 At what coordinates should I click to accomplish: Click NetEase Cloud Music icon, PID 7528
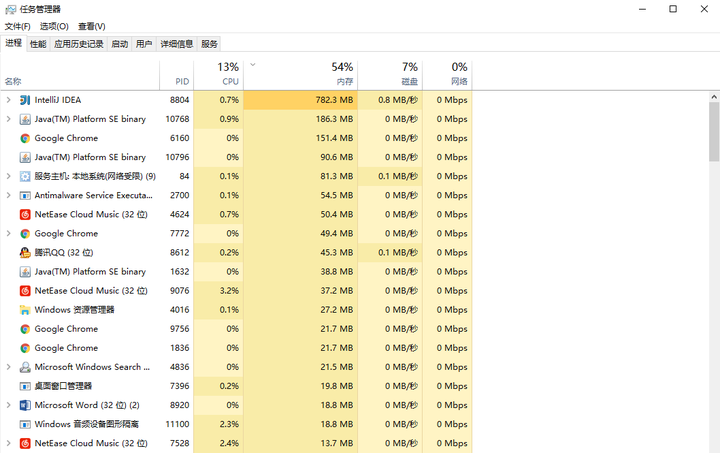pyautogui.click(x=25, y=443)
